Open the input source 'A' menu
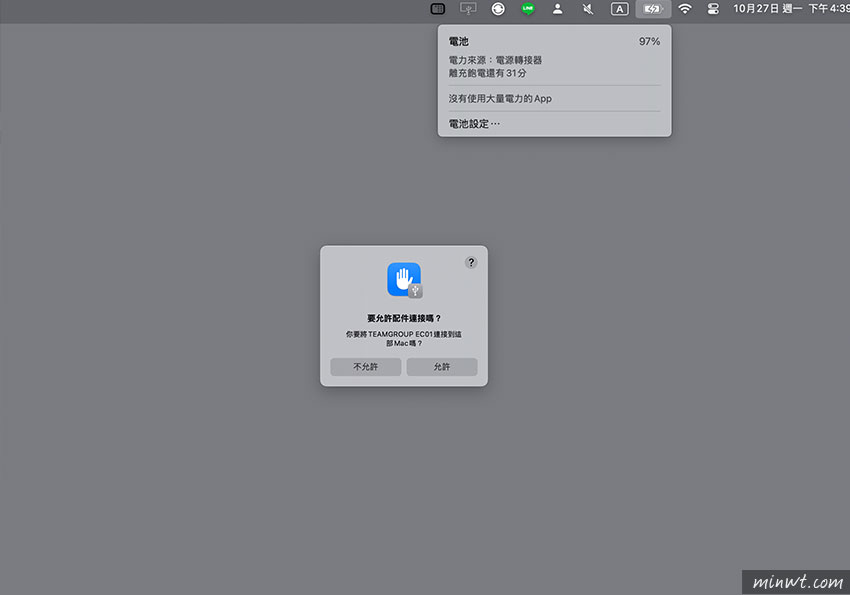850x595 pixels. pyautogui.click(x=620, y=9)
